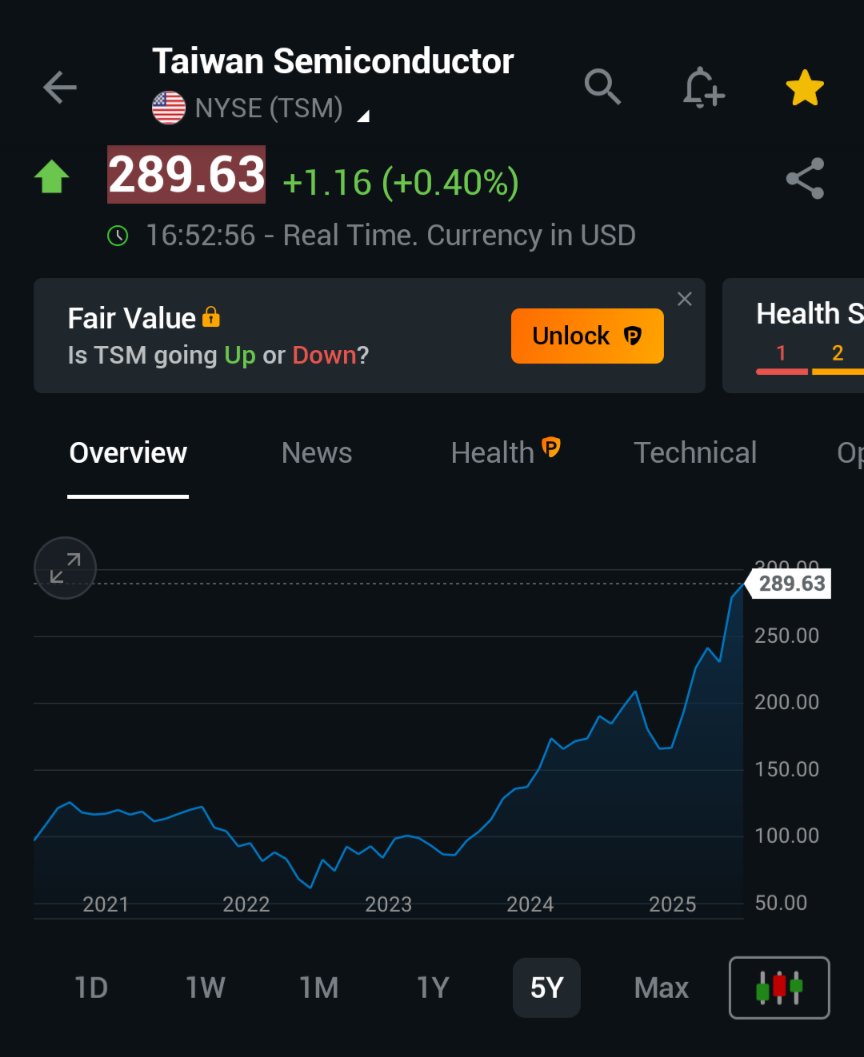The image size is (864, 1057).
Task: Expand the chart to full screen
Action: 65,568
